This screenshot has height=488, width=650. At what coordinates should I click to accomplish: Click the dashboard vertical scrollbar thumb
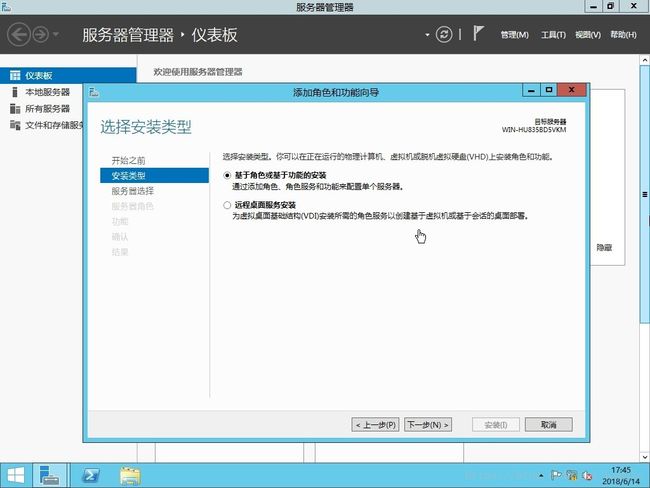coord(645,194)
